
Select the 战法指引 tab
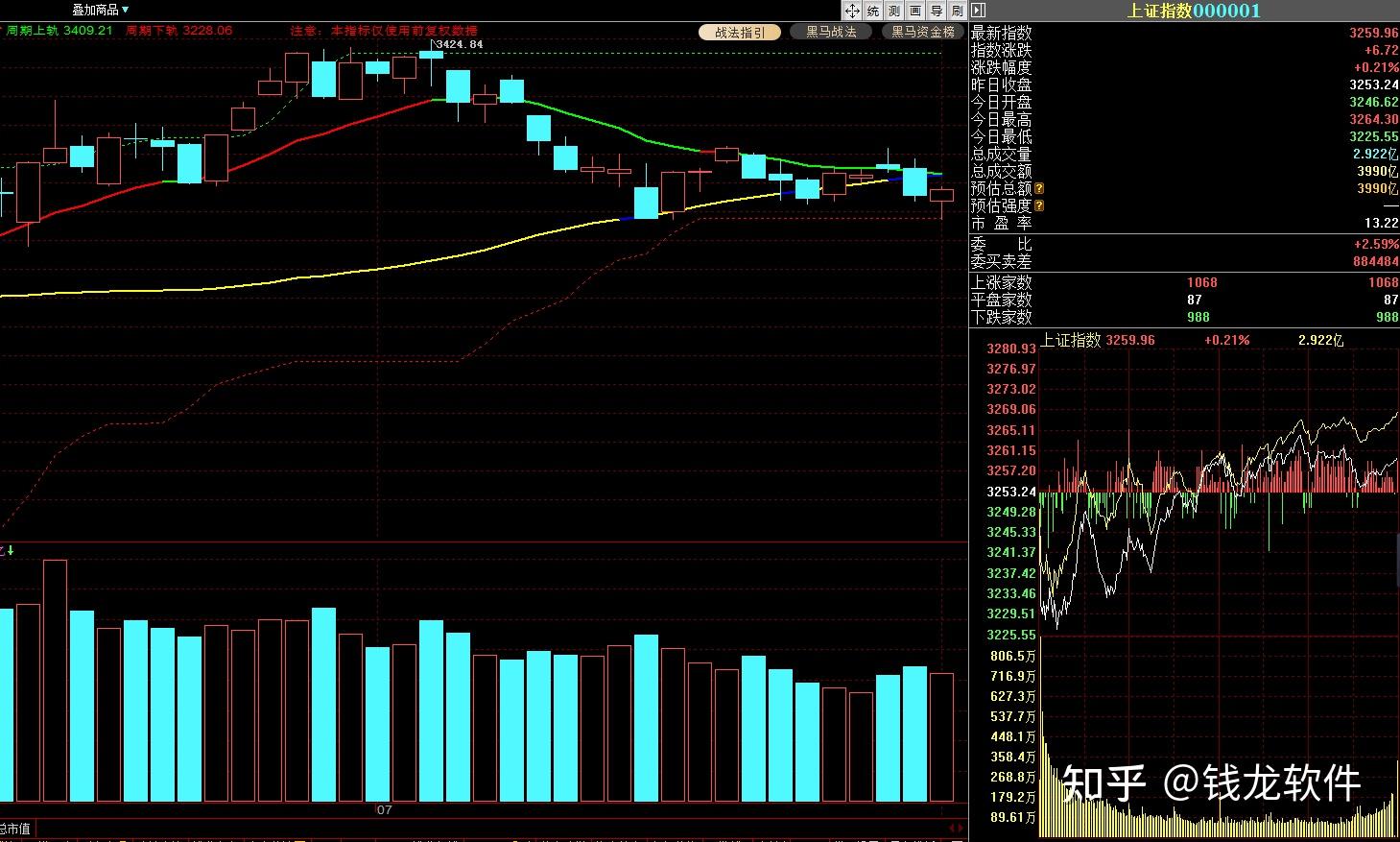[x=740, y=32]
